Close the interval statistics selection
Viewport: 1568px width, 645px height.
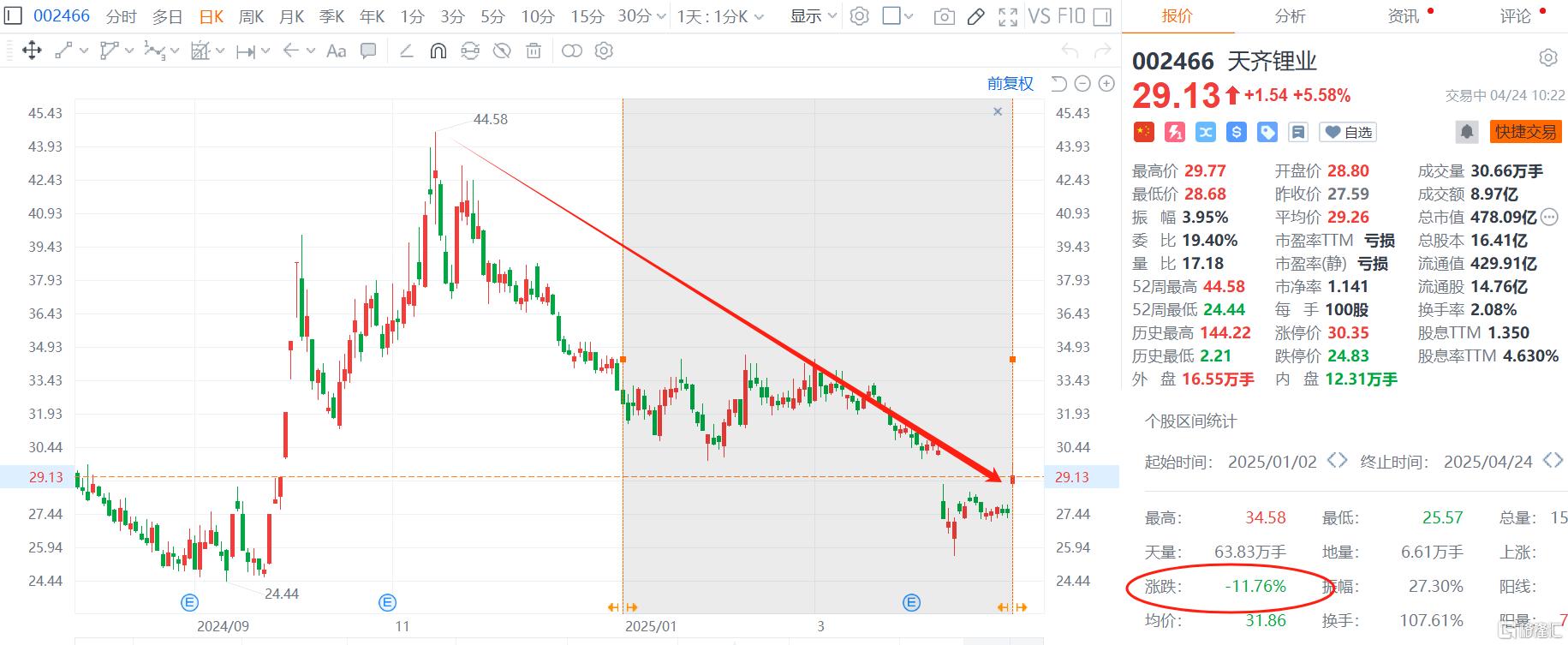click(x=998, y=111)
